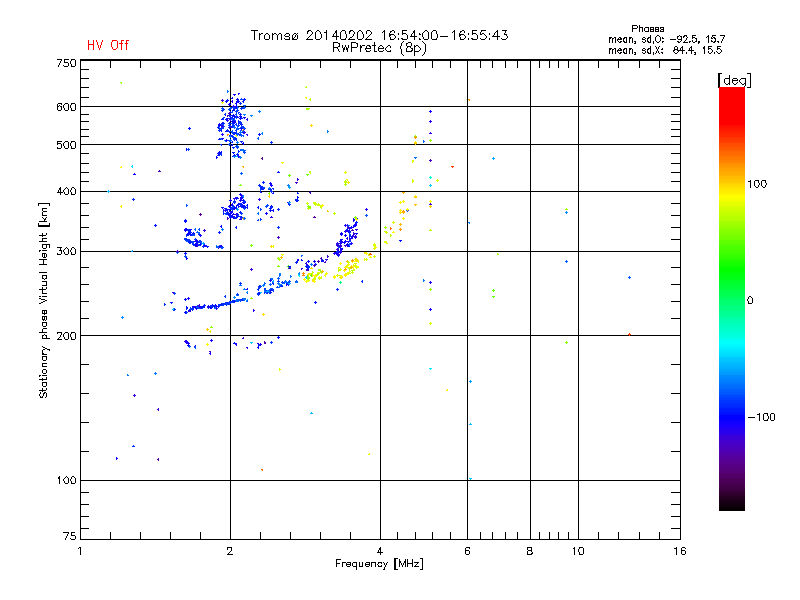
Task: Click the '2' frequency axis label
Action: [x=230, y=551]
